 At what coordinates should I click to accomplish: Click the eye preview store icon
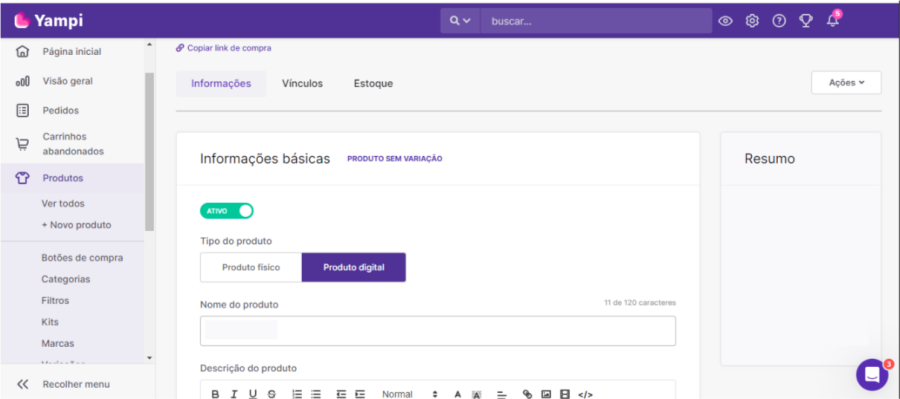[726, 21]
